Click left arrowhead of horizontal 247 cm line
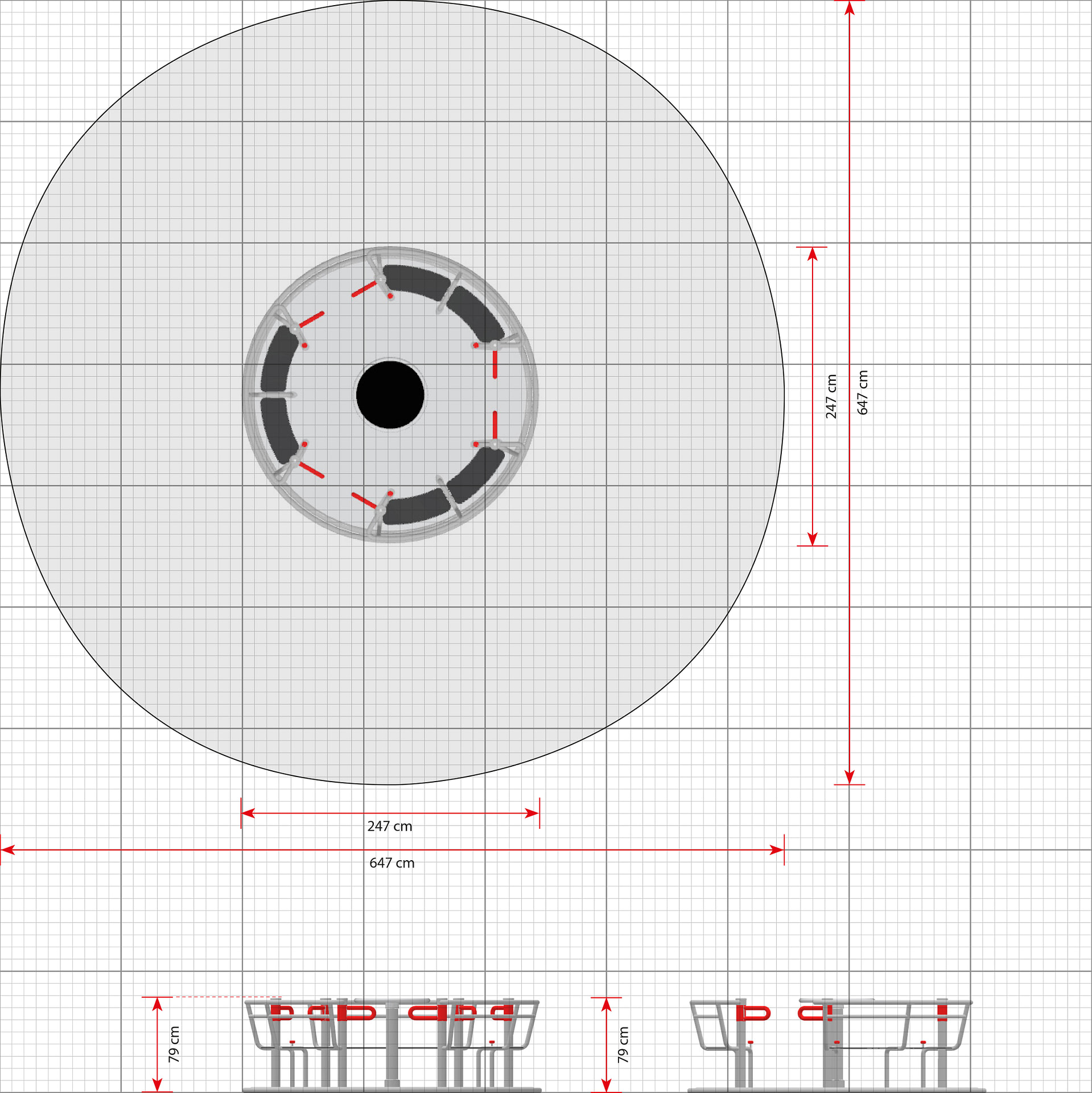Screen dimensions: 1092x1093 249,813
